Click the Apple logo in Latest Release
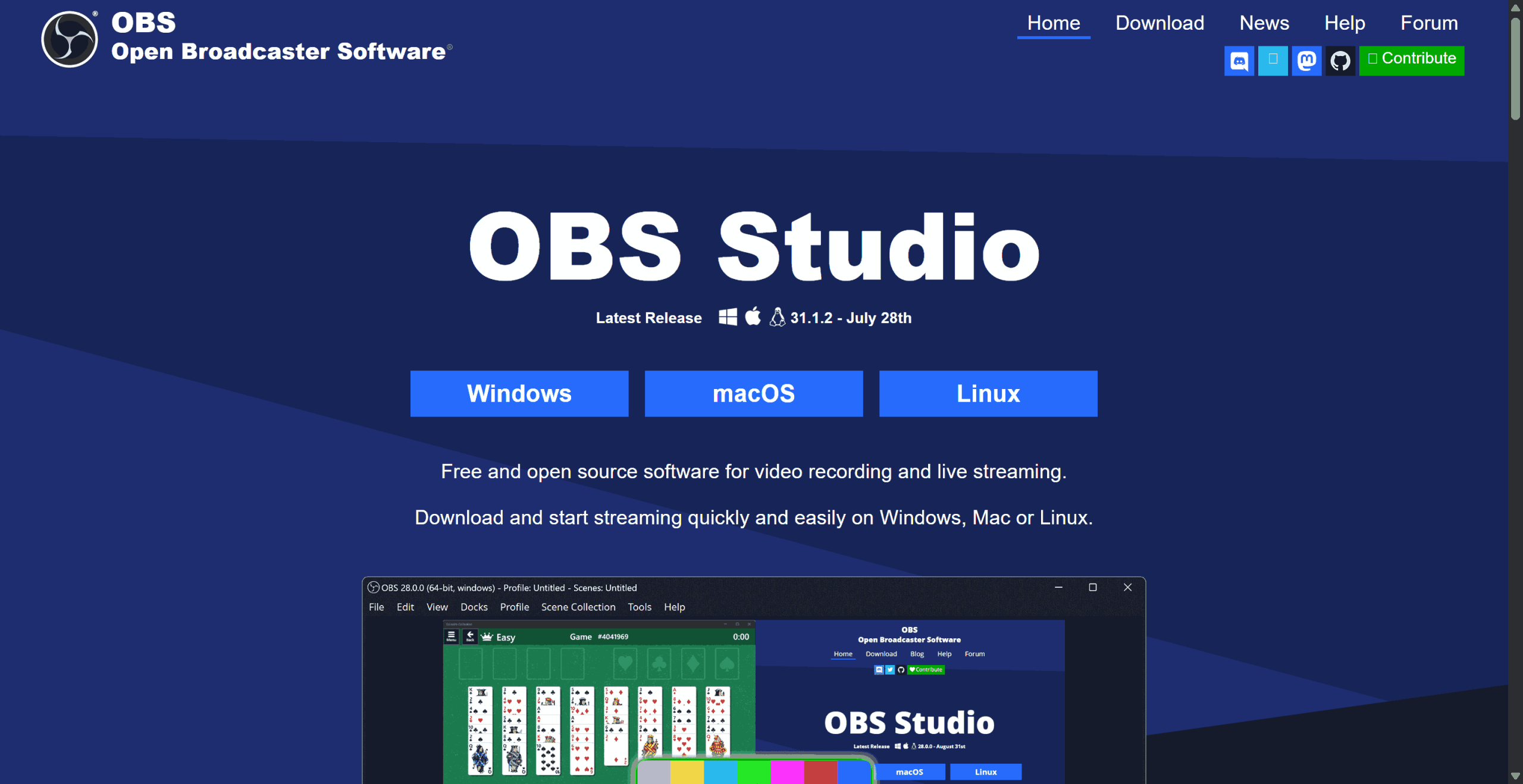The image size is (1523, 784). pyautogui.click(x=753, y=316)
